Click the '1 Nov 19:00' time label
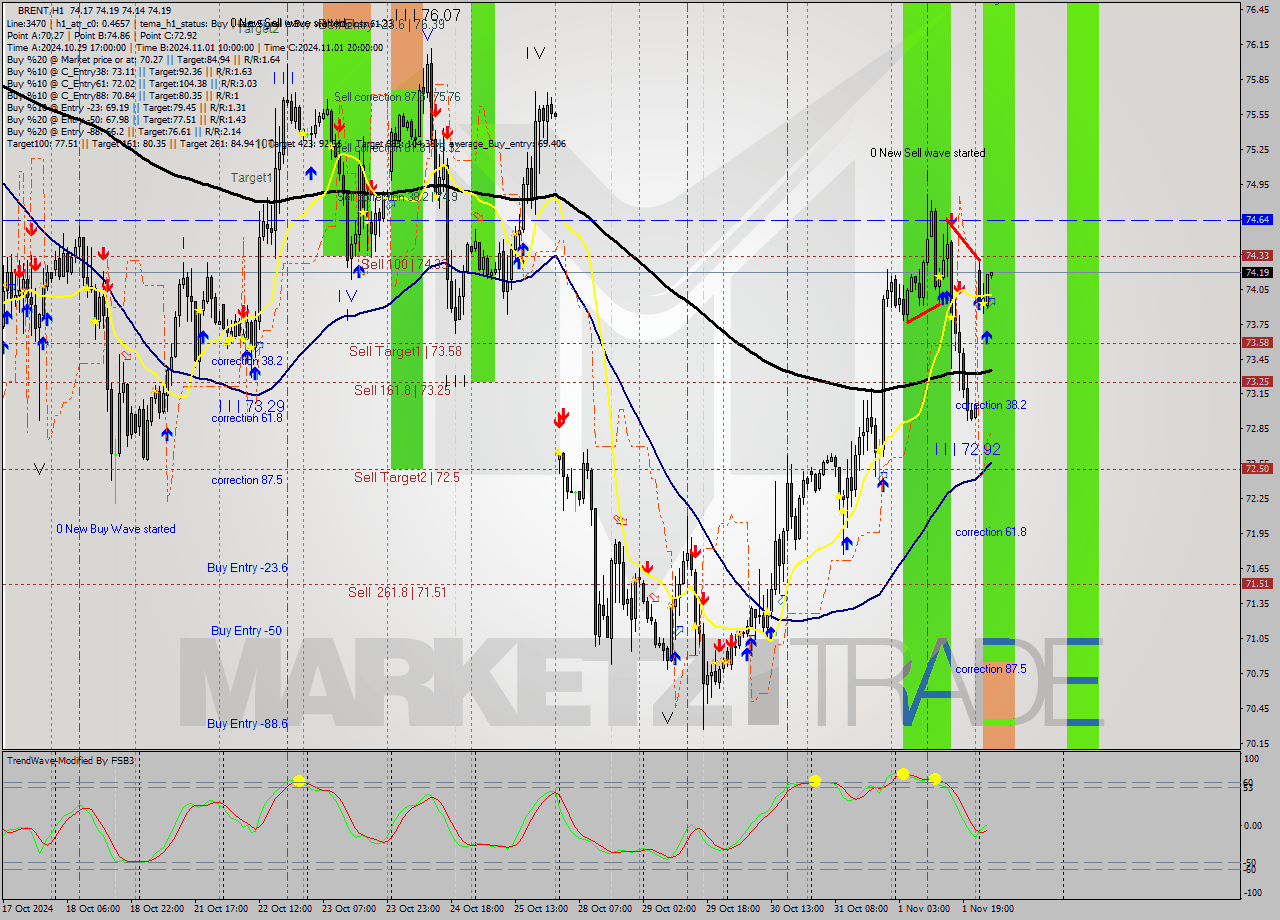The height and width of the screenshot is (920, 1280). [x=988, y=909]
